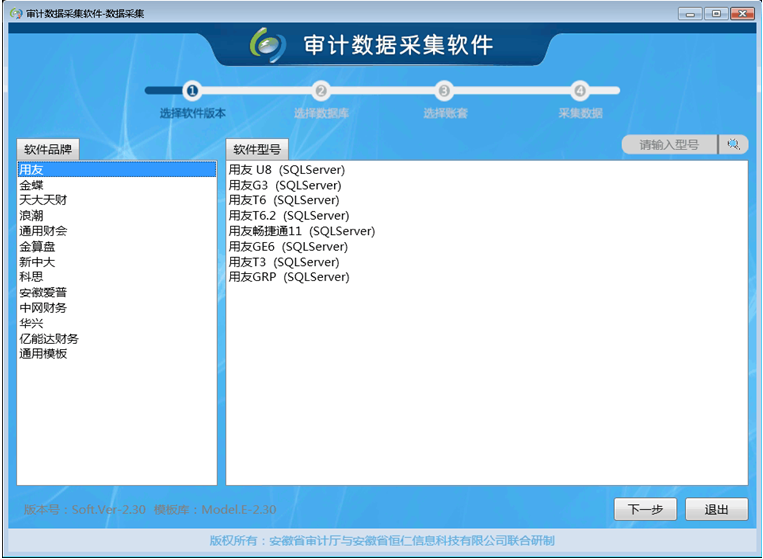Select 通用财会 brand

[117, 231]
